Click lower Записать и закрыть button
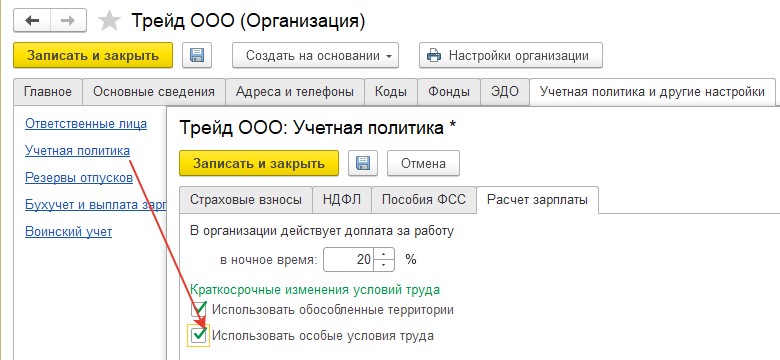780x360 pixels. pyautogui.click(x=259, y=163)
